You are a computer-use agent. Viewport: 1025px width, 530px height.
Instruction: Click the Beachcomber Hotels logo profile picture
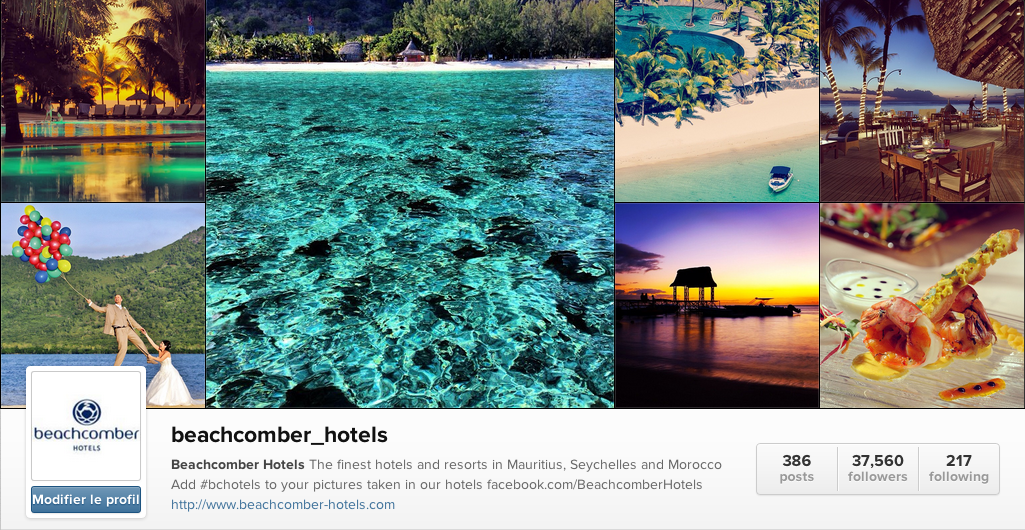[86, 425]
